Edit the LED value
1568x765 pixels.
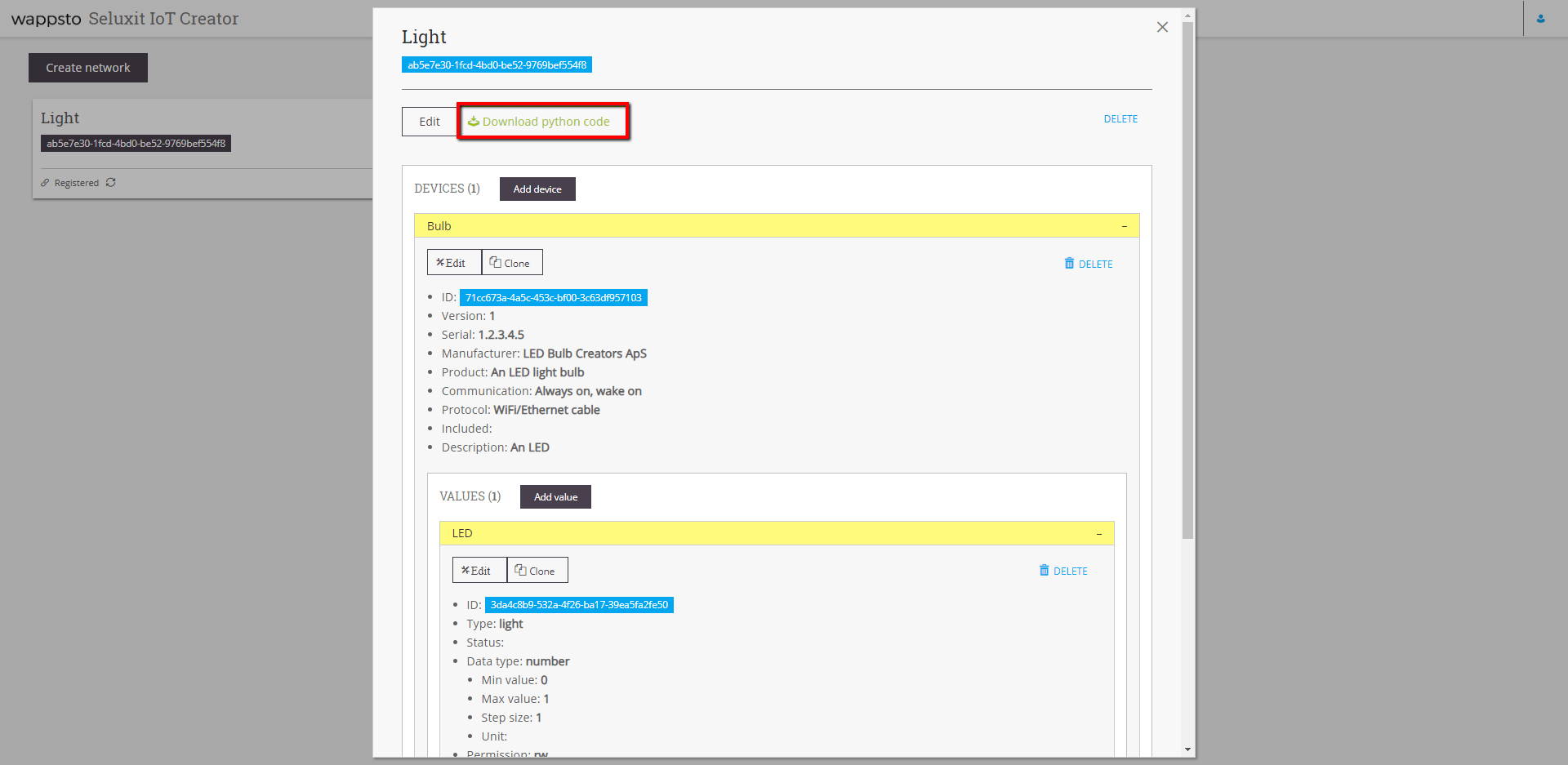(479, 571)
